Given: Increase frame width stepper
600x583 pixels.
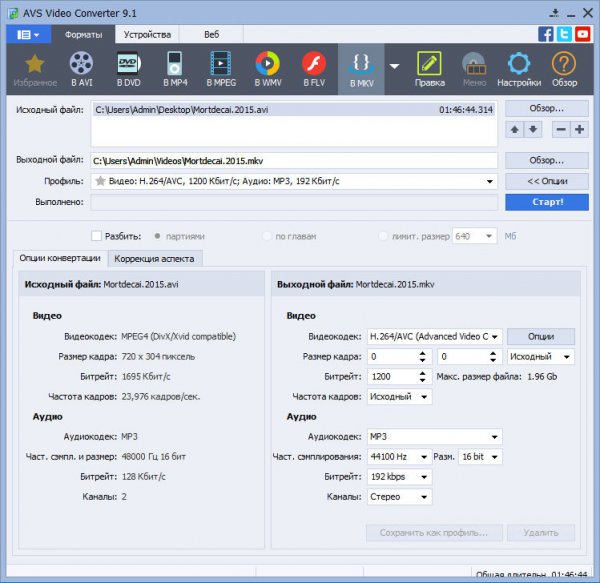Looking at the screenshot, I should 422,353.
